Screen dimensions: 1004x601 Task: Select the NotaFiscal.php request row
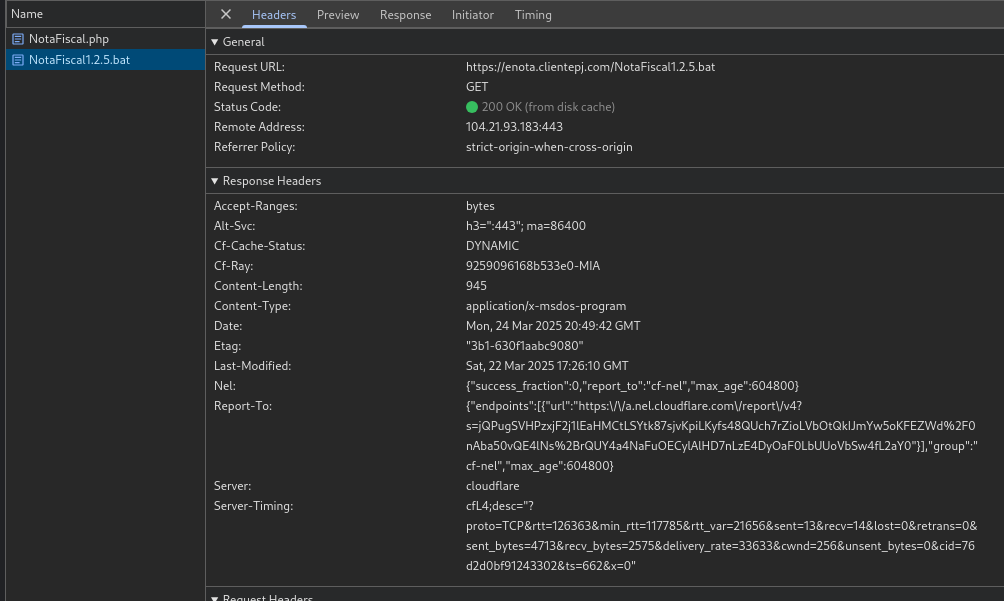coord(106,39)
